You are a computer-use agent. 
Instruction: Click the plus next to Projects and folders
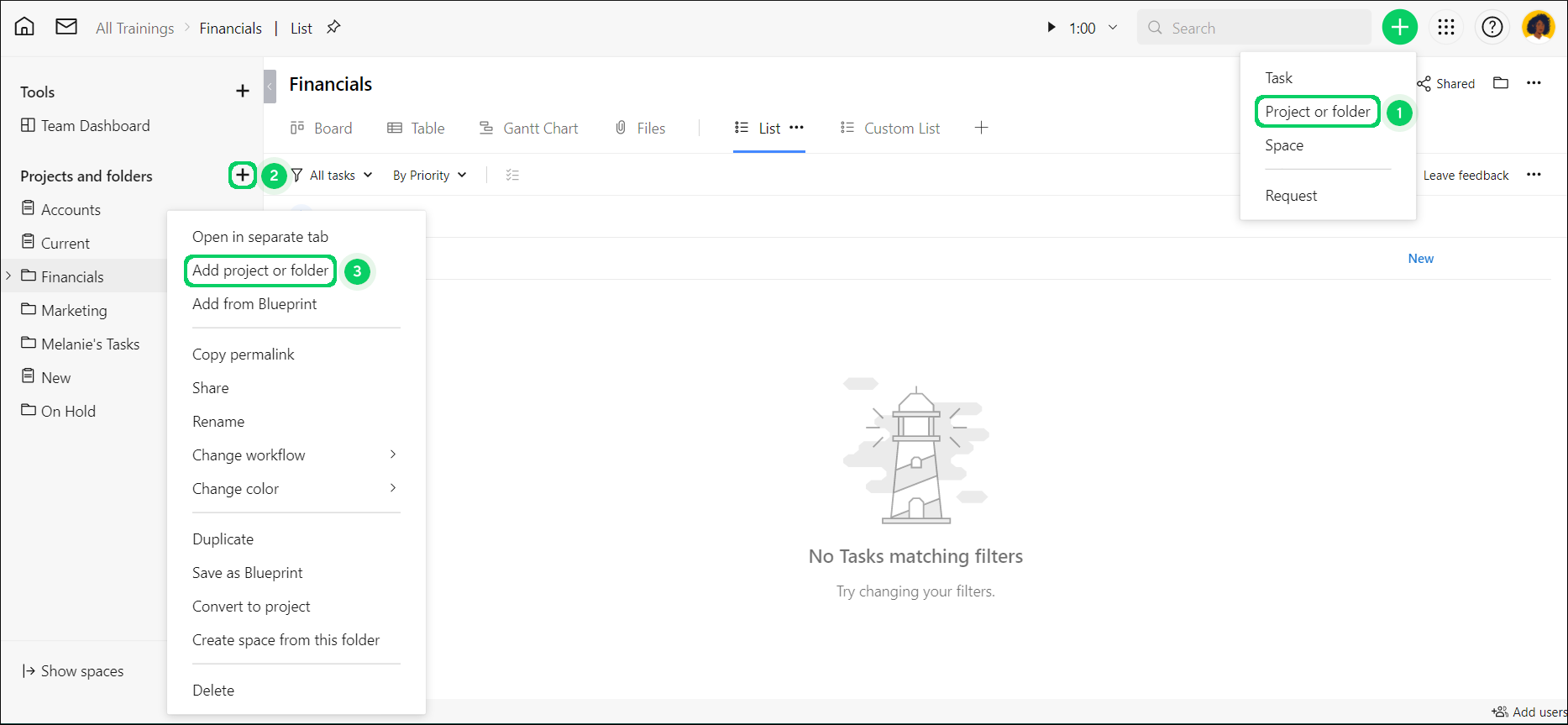[243, 175]
